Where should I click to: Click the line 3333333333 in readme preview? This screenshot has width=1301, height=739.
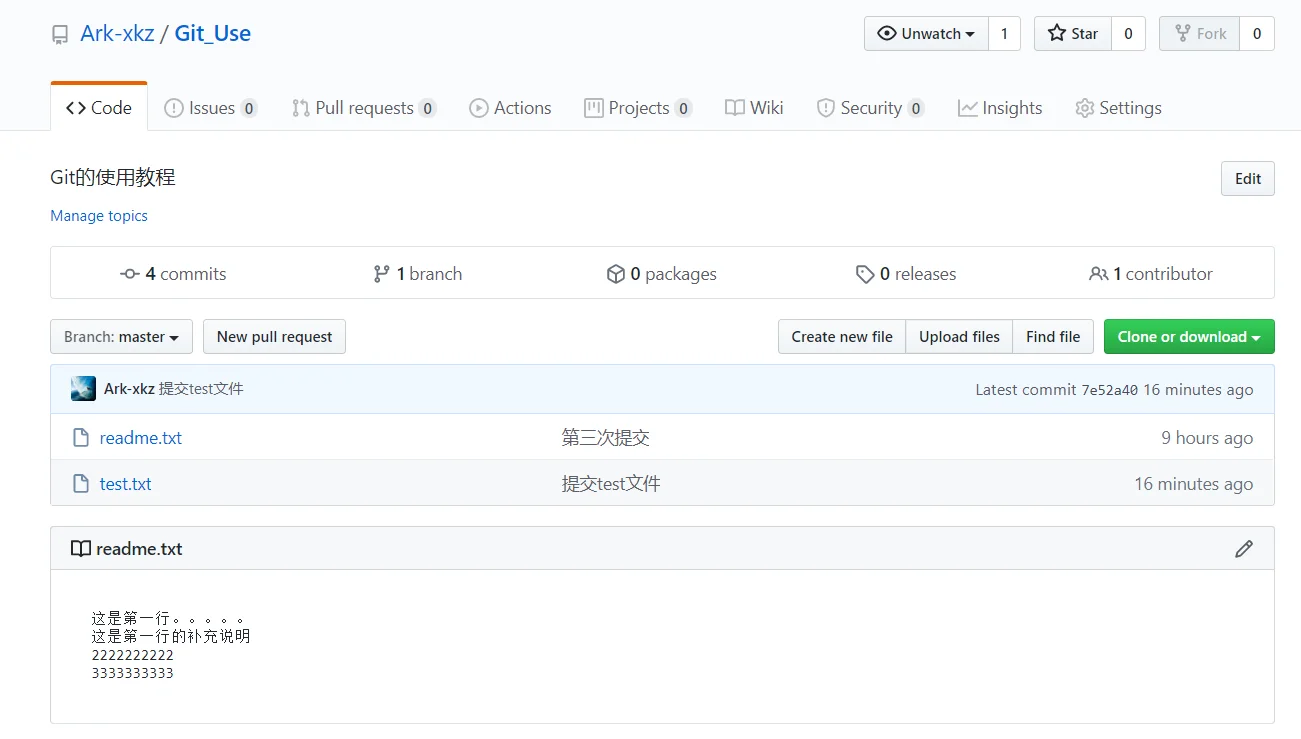132,673
